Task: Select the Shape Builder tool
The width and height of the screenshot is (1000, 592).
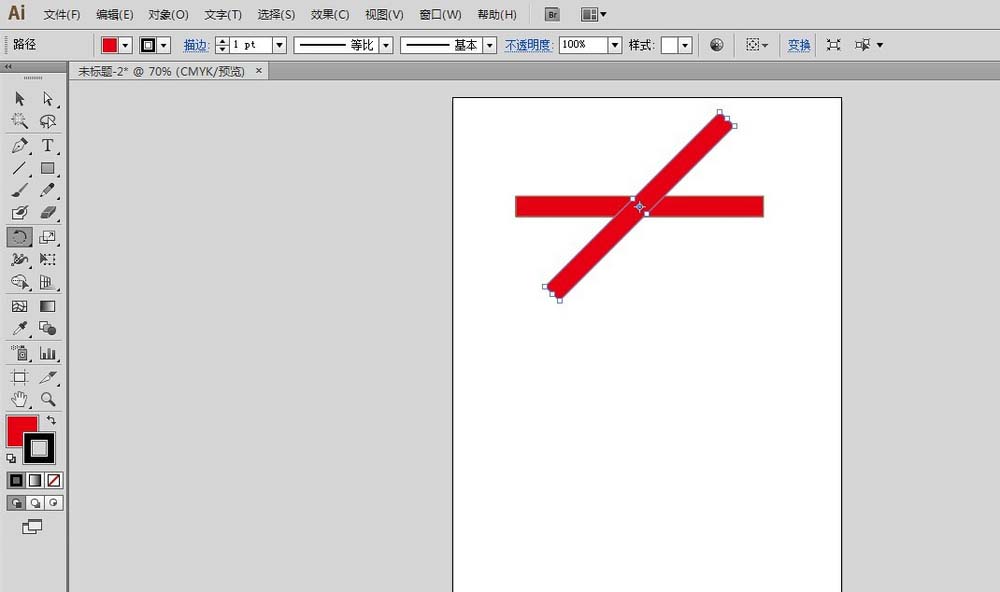Action: [20, 282]
